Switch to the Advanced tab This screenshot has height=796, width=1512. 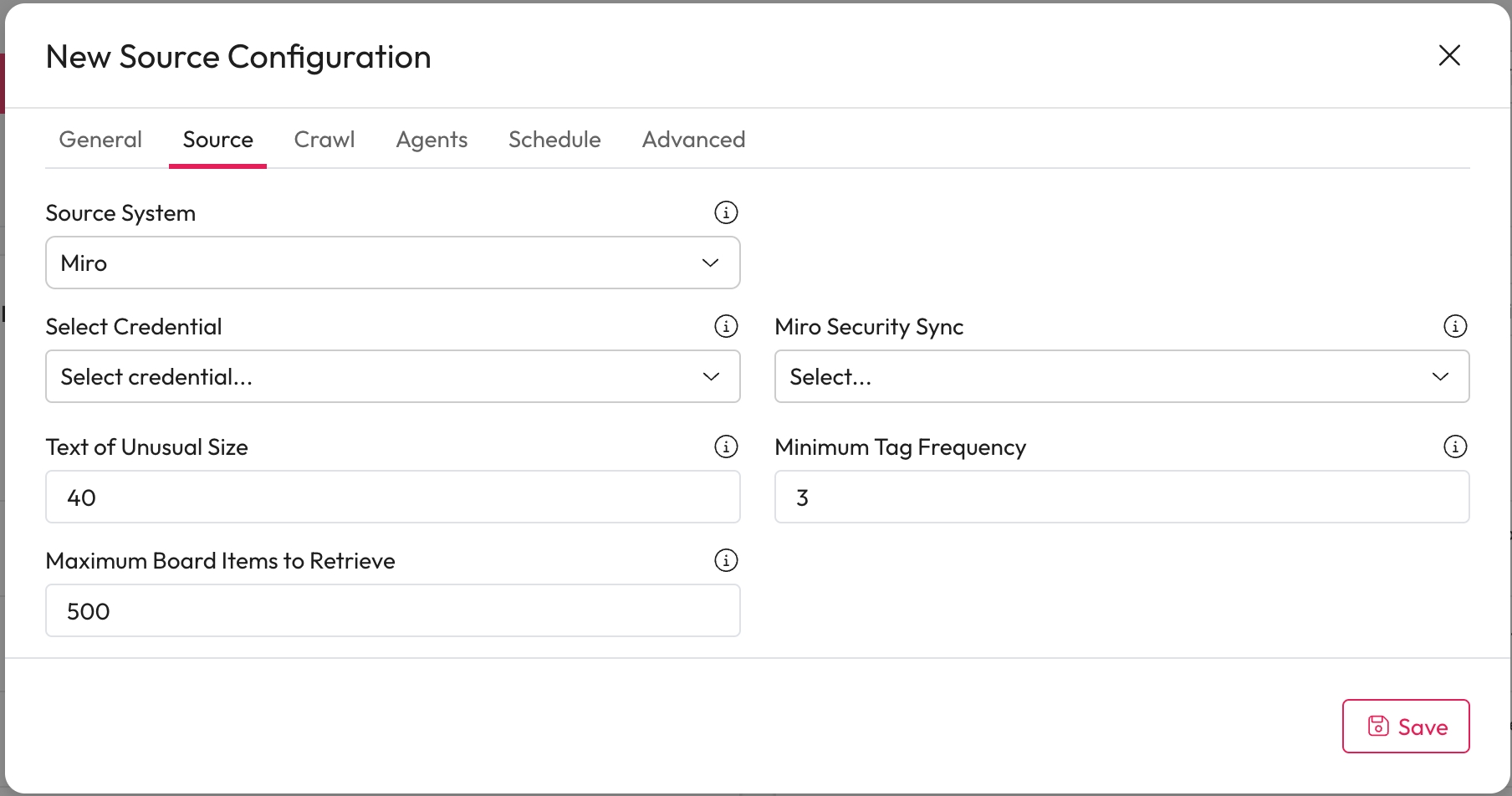[693, 140]
